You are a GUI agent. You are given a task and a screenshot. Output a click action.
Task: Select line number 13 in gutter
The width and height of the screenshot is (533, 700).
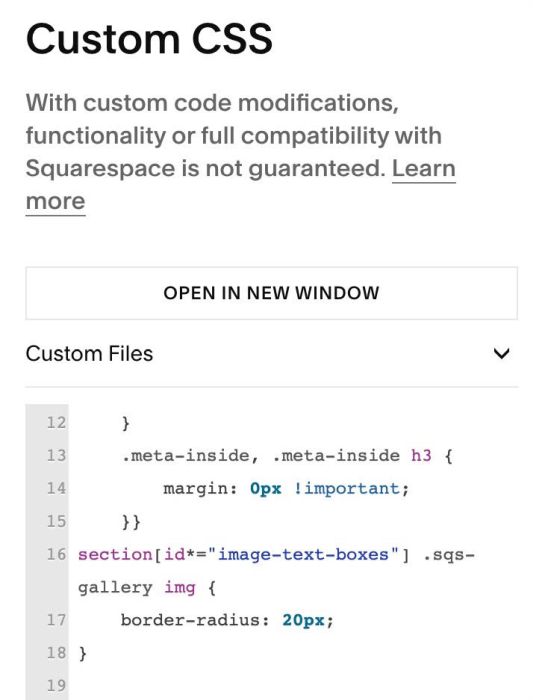click(x=56, y=455)
